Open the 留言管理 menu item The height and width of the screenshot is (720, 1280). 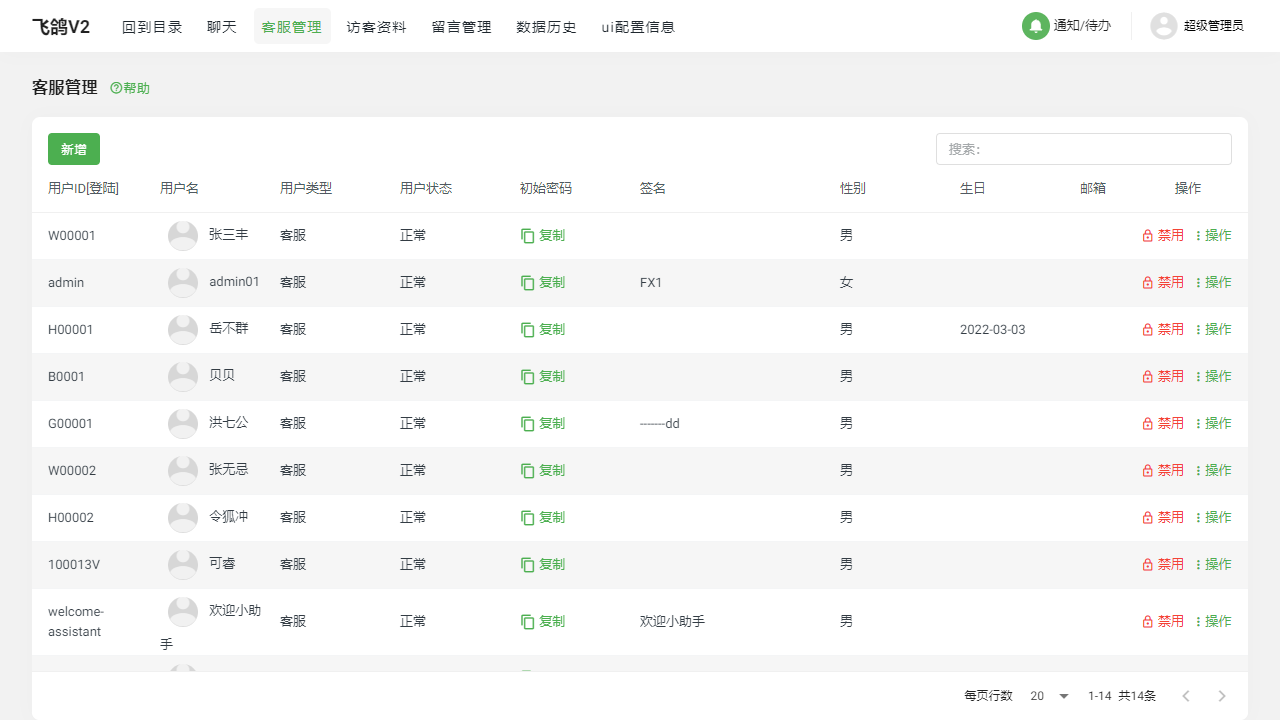[461, 27]
